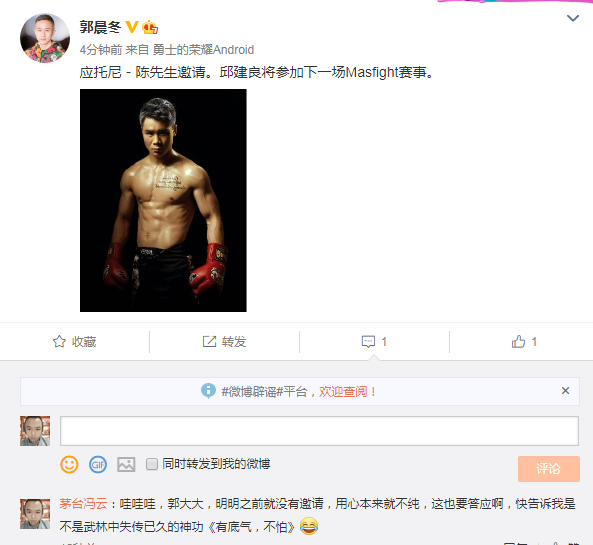Image resolution: width=593 pixels, height=545 pixels.
Task: Toggle the comments section via comment icon
Action: pyautogui.click(x=368, y=342)
